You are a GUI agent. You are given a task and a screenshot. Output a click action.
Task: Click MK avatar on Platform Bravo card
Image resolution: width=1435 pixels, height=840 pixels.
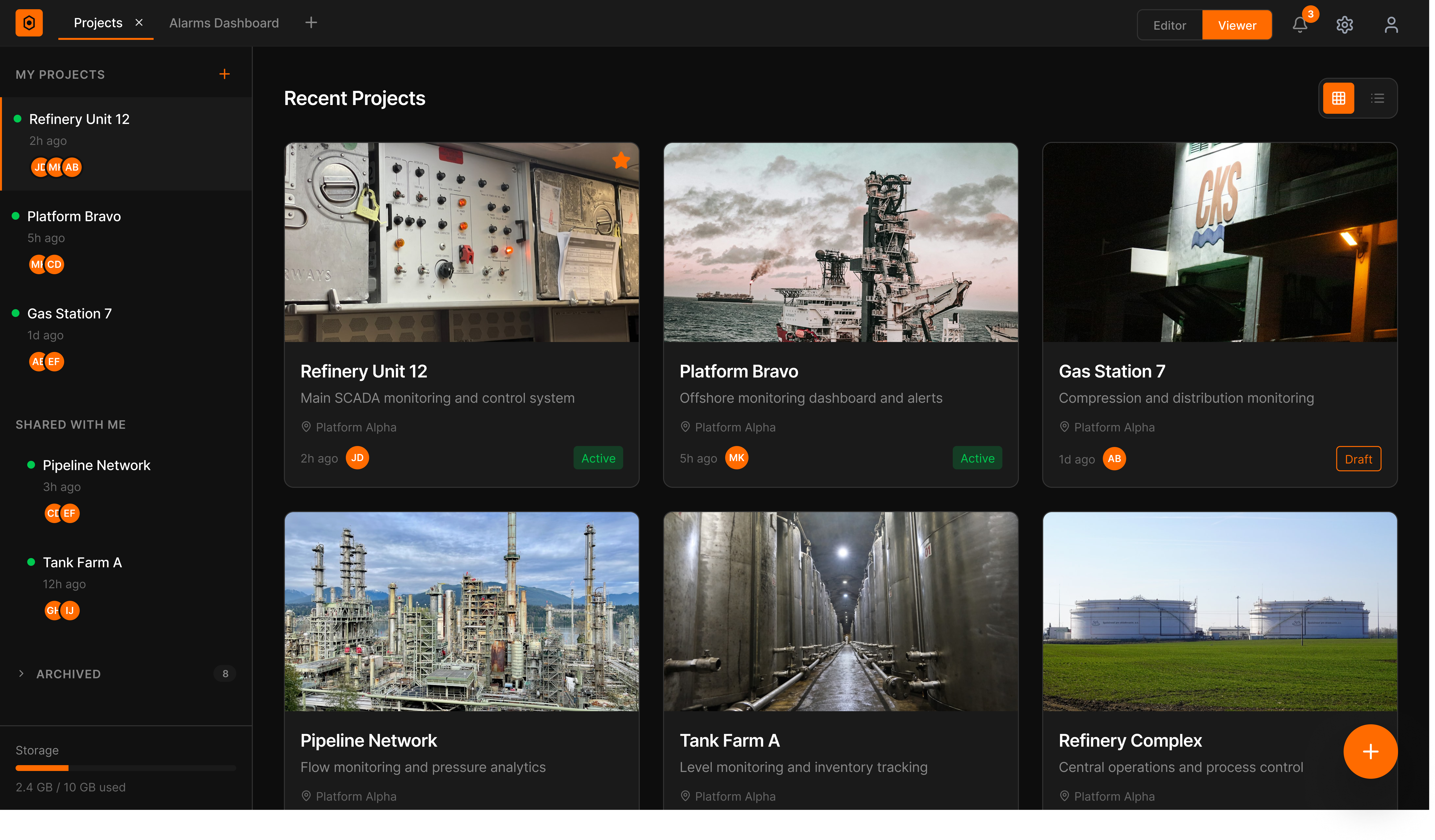[737, 458]
